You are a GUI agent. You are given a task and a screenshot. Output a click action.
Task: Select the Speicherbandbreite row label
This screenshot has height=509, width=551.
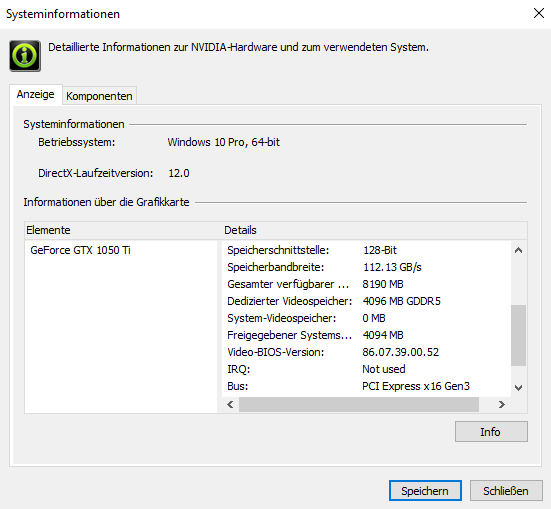coord(276,267)
